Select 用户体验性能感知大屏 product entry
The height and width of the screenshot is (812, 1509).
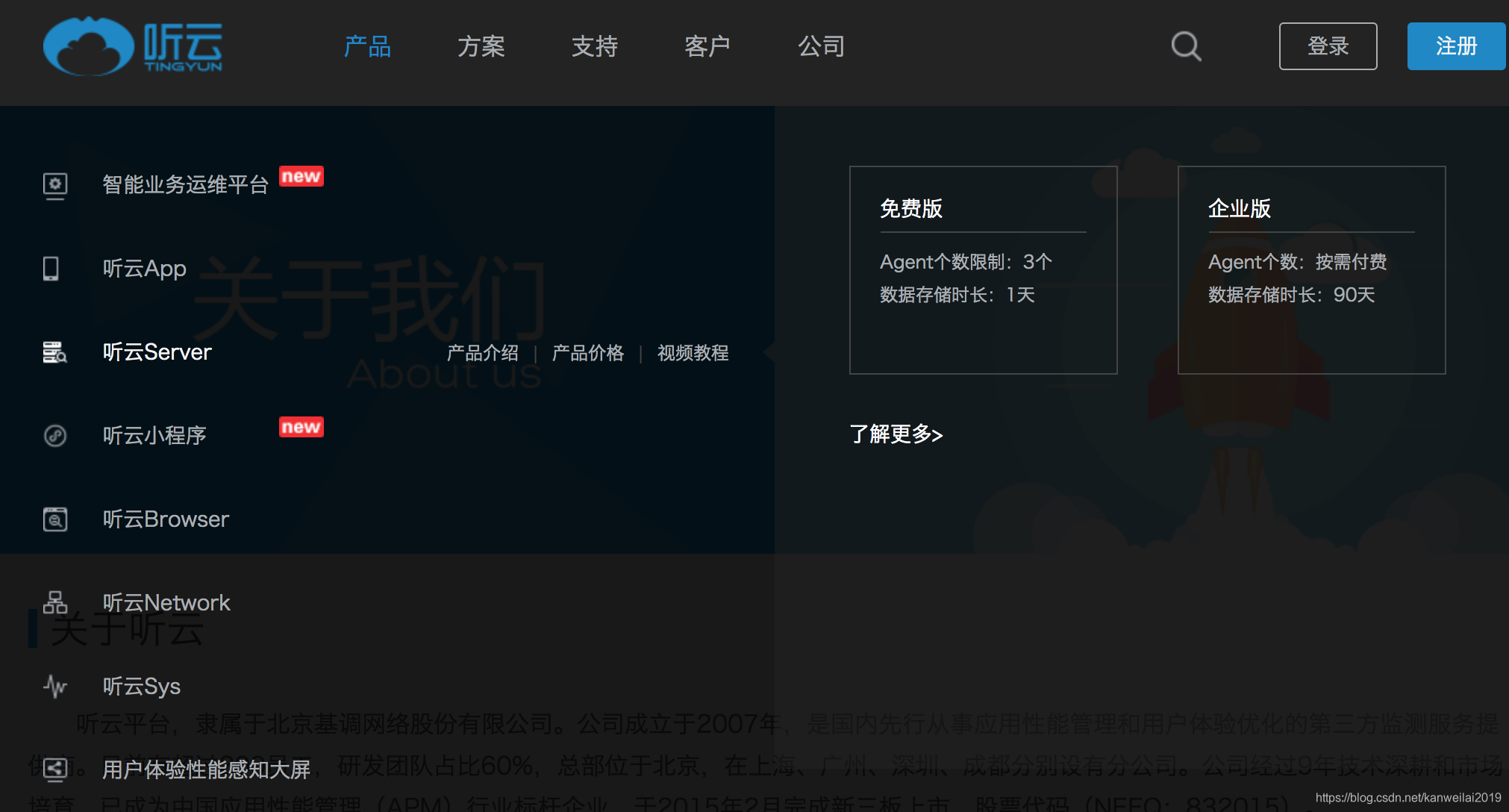(x=206, y=769)
